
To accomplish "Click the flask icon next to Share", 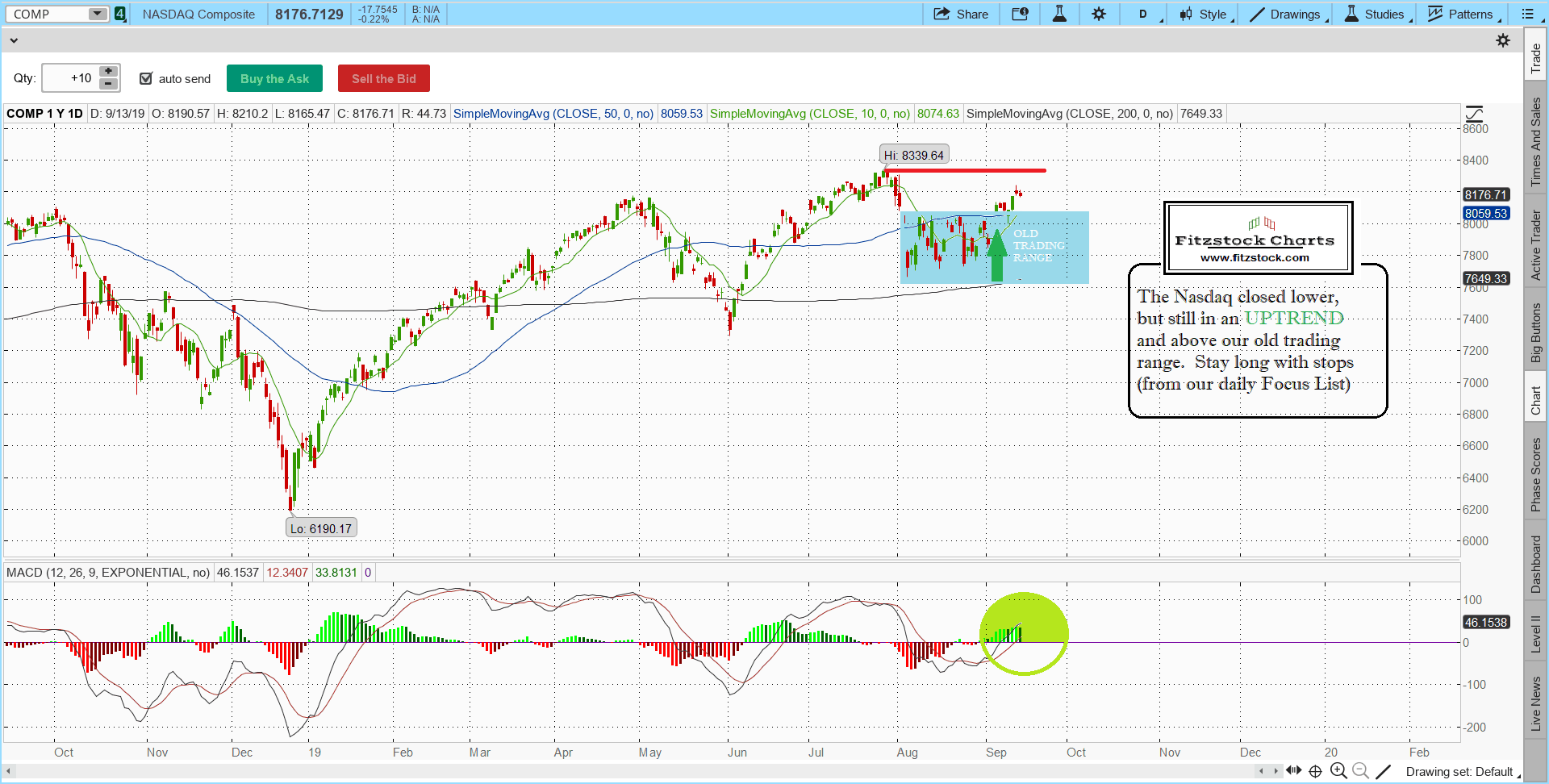I will tap(1059, 14).
